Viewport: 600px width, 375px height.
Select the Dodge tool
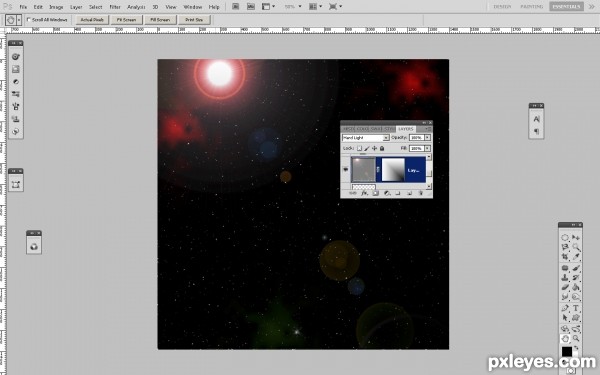click(576, 297)
